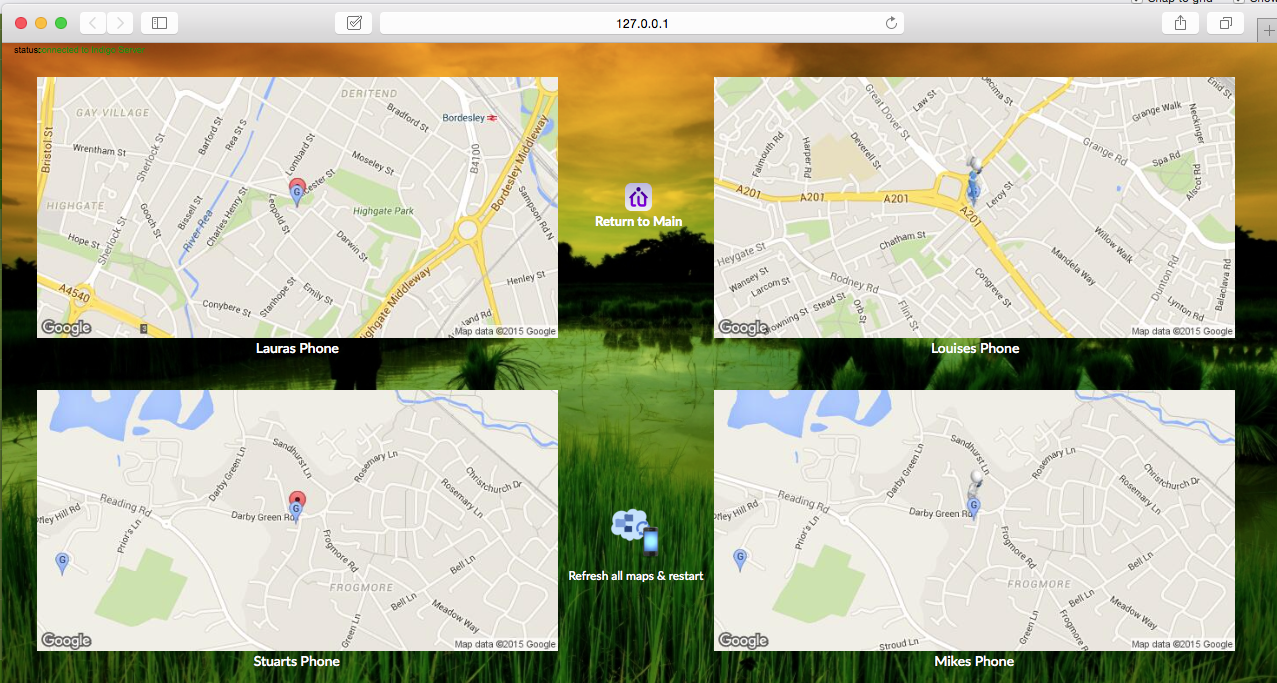The width and height of the screenshot is (1277, 683).
Task: Toggle the Safari sidebar button
Action: pyautogui.click(x=159, y=22)
